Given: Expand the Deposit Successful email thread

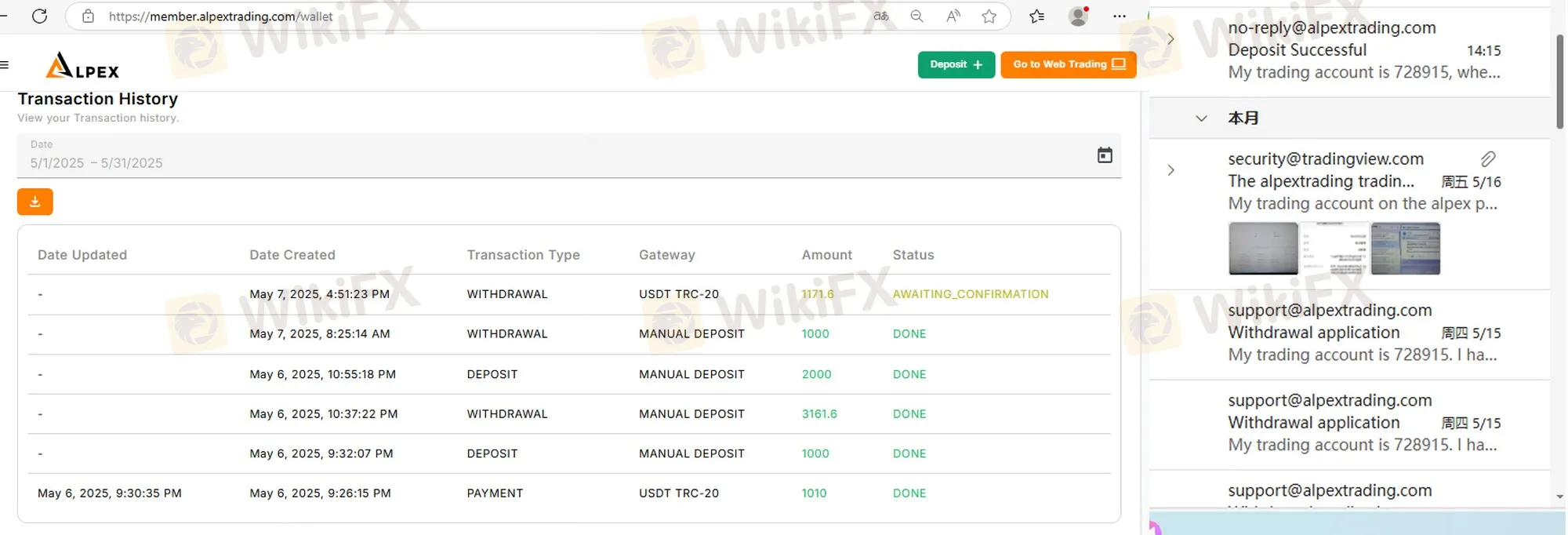Looking at the screenshot, I should pos(1171,39).
